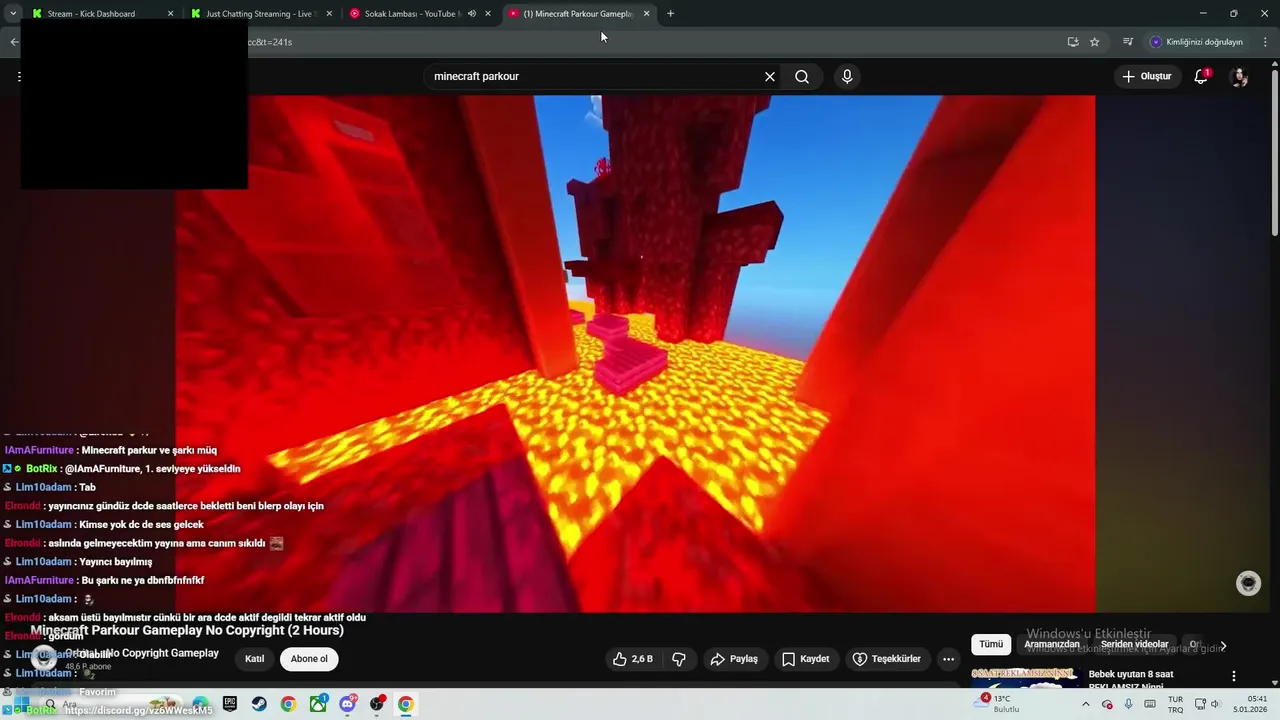
Task: Open options for Bebek uyutan video
Action: (x=1234, y=676)
